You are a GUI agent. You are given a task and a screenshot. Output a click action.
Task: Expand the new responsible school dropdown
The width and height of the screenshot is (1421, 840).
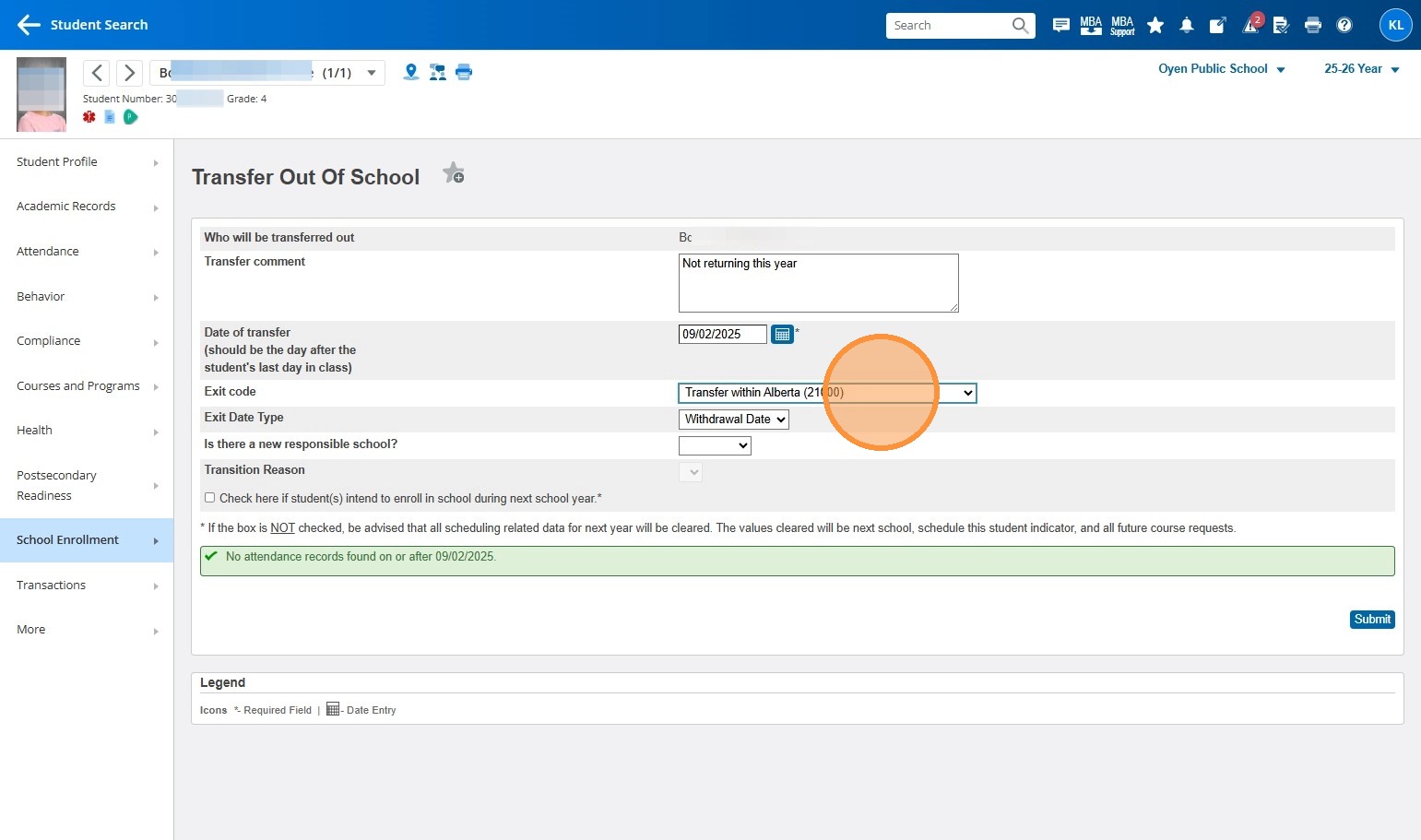(x=715, y=446)
